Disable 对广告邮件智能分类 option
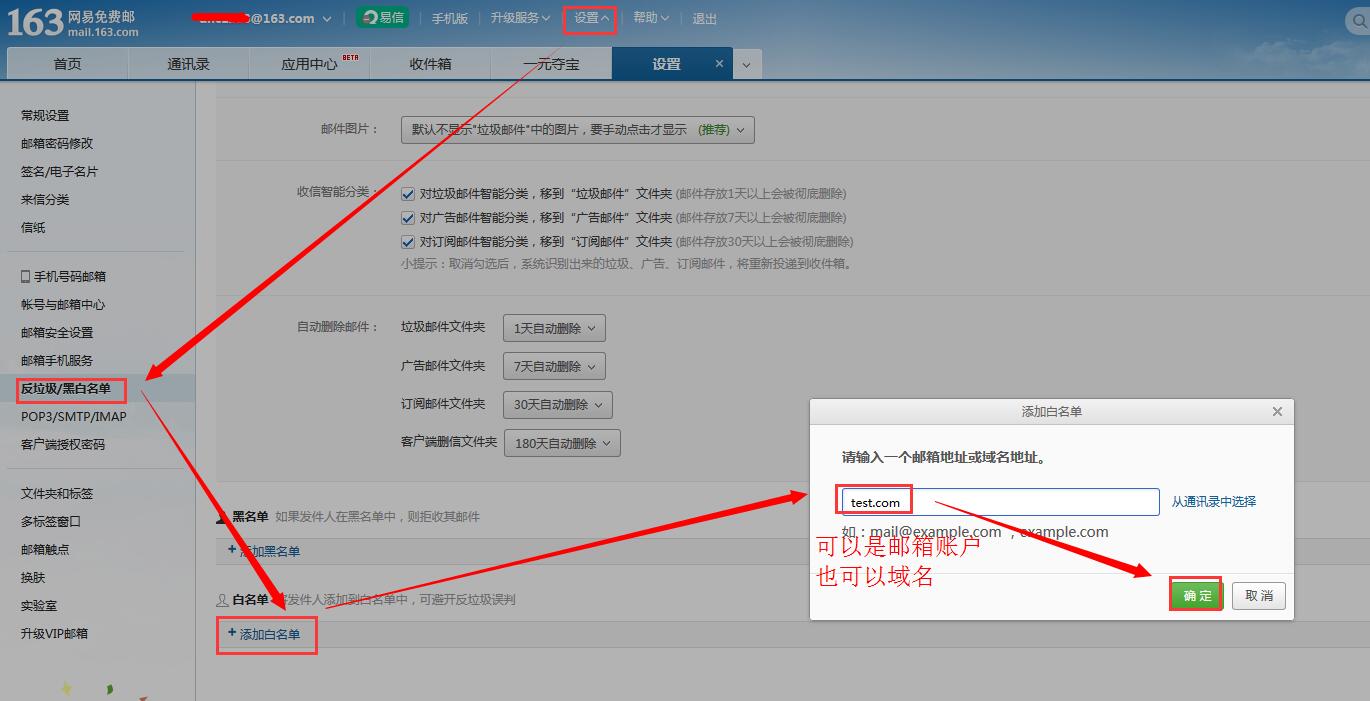1370x701 pixels. tap(407, 217)
